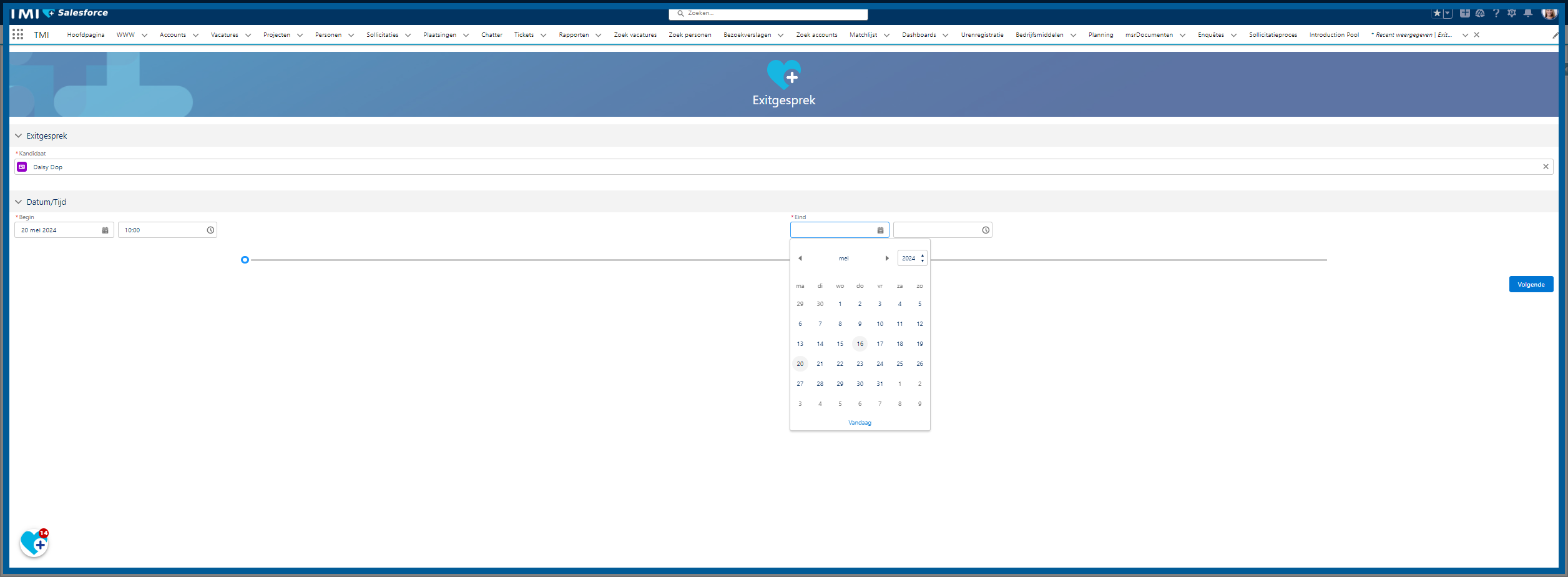The width and height of the screenshot is (1568, 577).
Task: Expand the Projecten menu chevron
Action: 300,36
